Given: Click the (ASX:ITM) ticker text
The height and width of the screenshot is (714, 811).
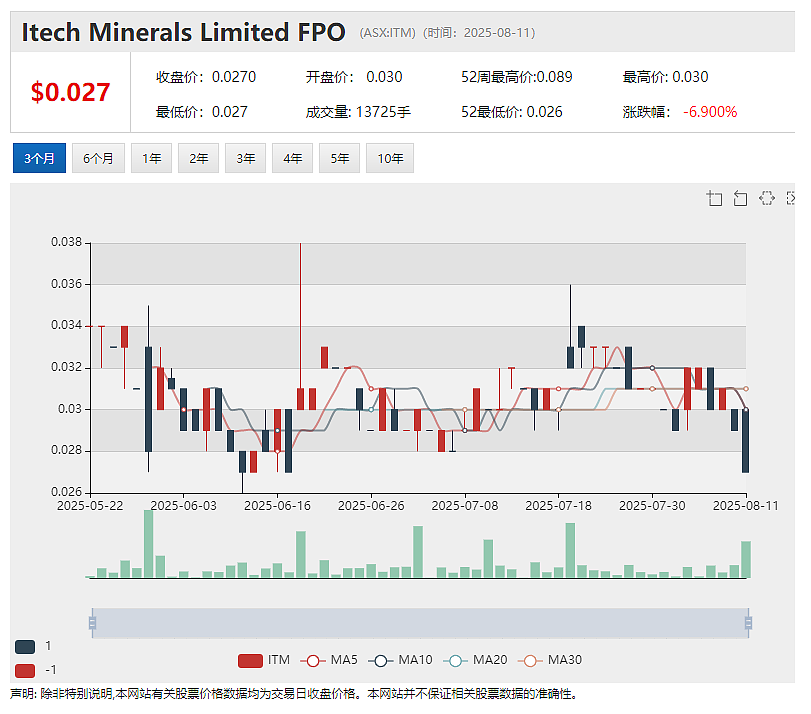Looking at the screenshot, I should coord(388,33).
